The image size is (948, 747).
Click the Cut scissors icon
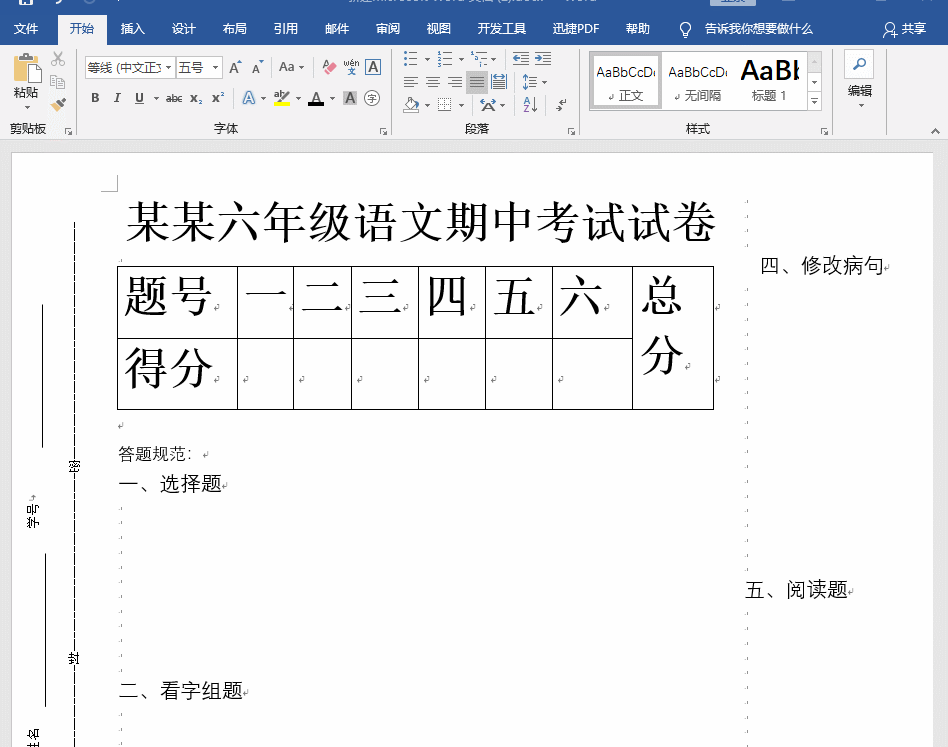58,59
